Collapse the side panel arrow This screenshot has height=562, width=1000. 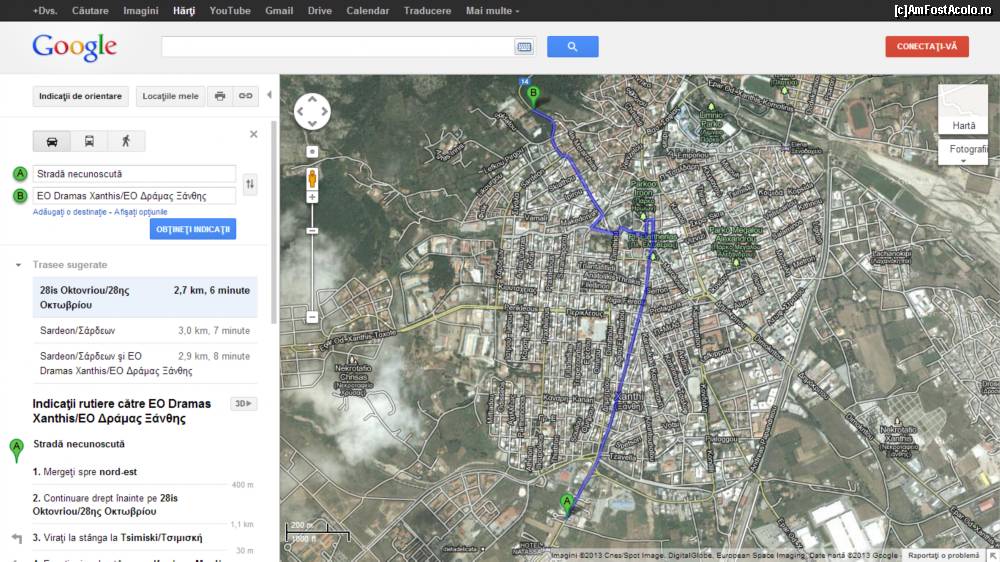(269, 95)
